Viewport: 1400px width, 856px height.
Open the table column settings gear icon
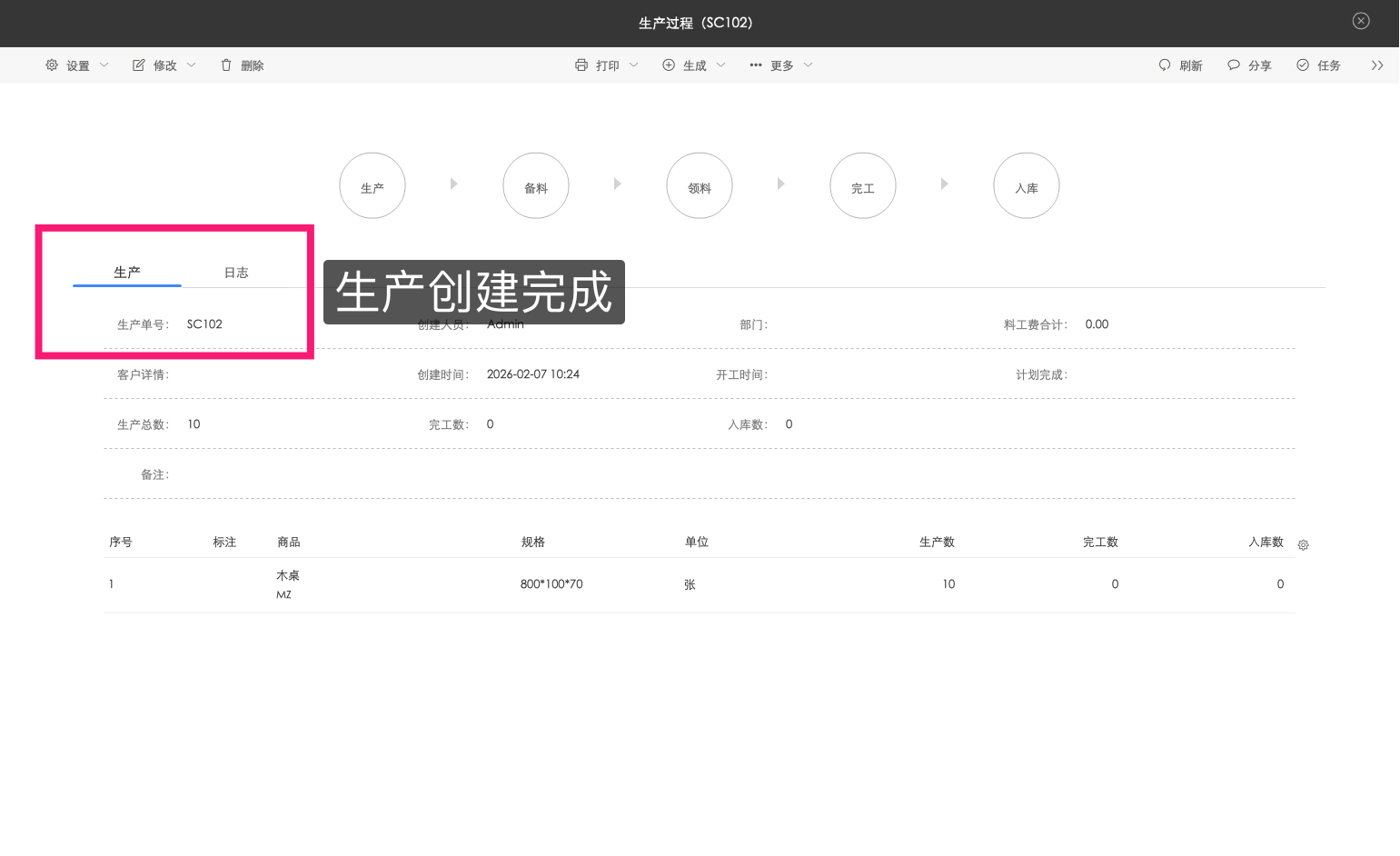[x=1303, y=544]
